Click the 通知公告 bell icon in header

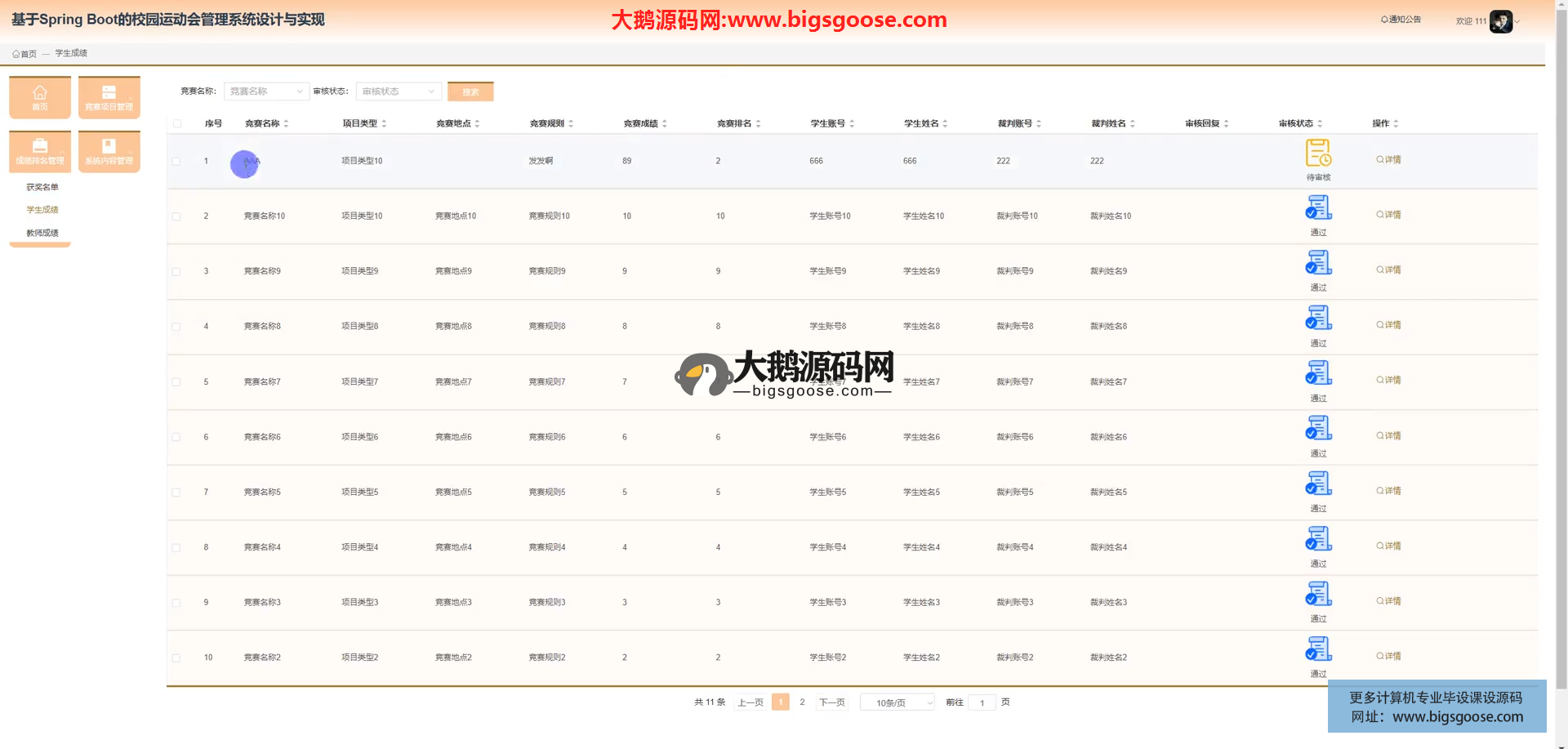(1384, 20)
